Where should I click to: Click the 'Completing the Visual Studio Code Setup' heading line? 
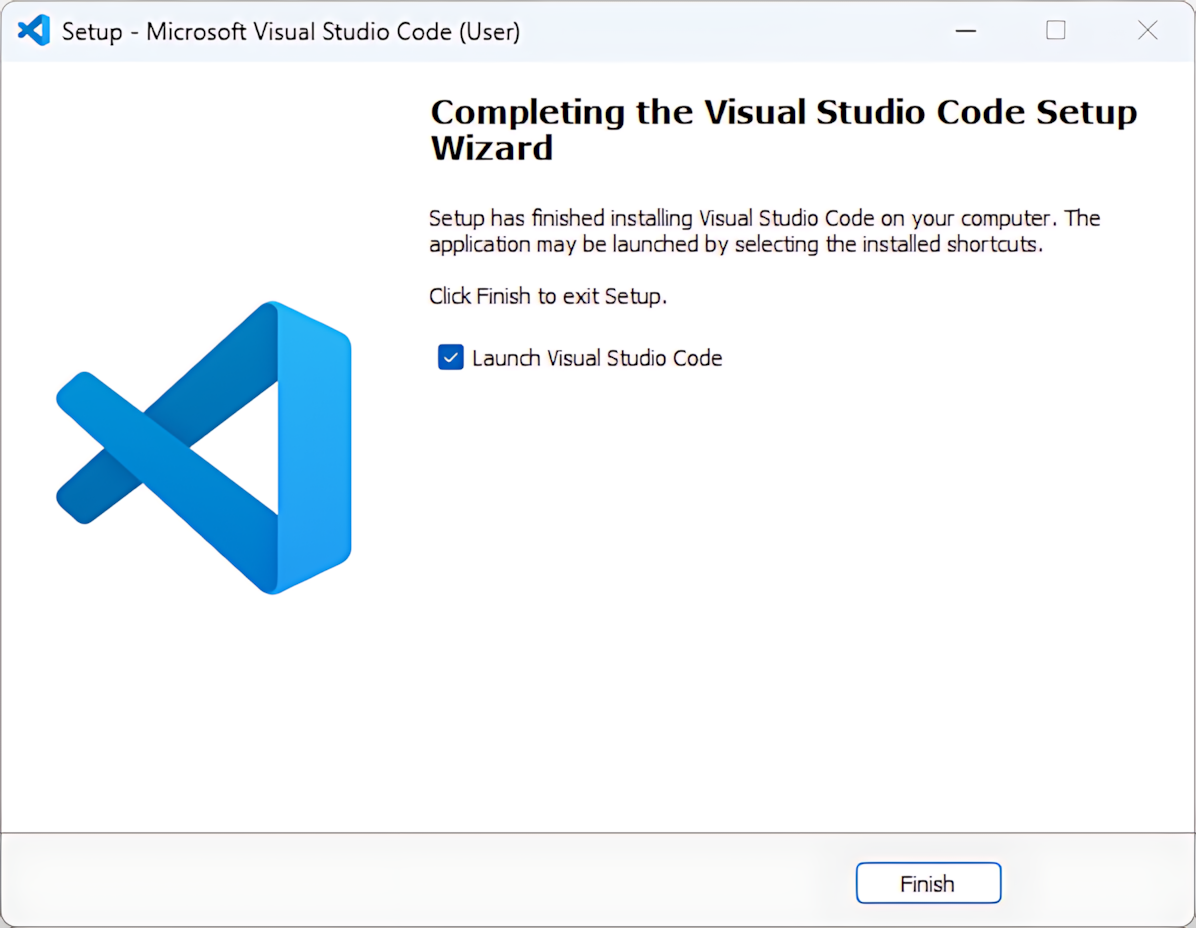pos(783,112)
